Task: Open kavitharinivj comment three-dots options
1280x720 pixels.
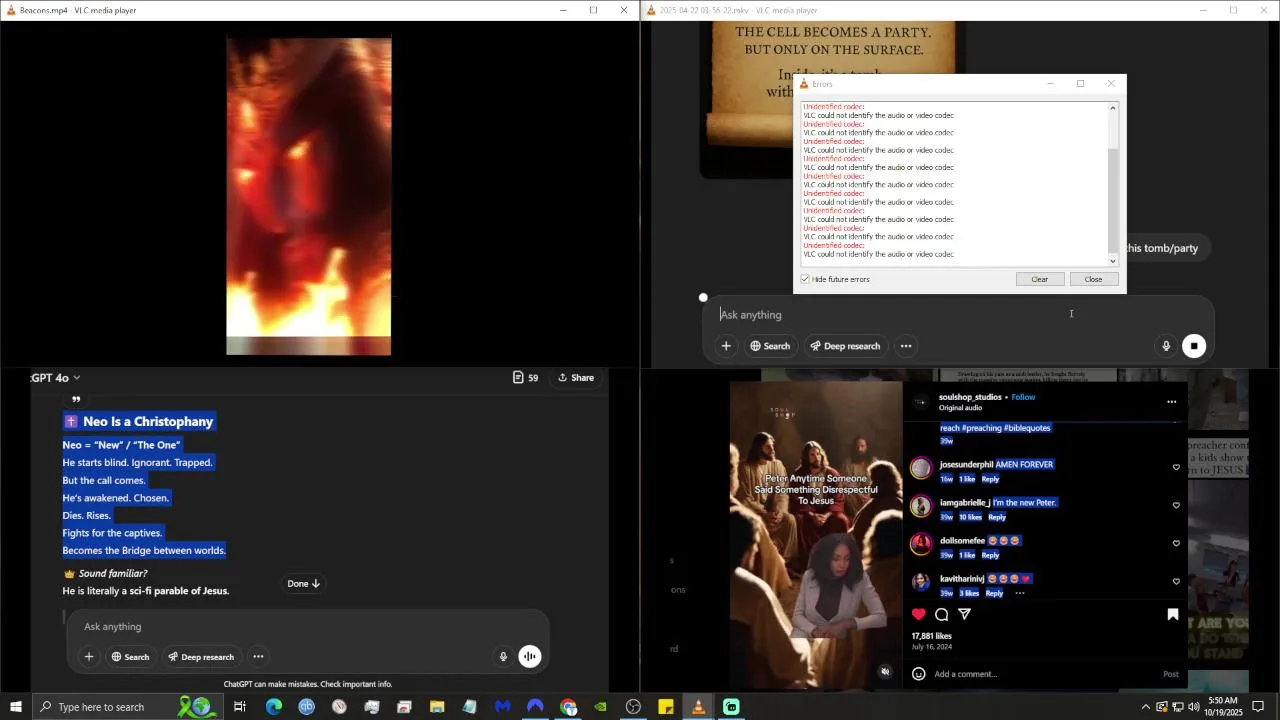Action: point(1020,593)
